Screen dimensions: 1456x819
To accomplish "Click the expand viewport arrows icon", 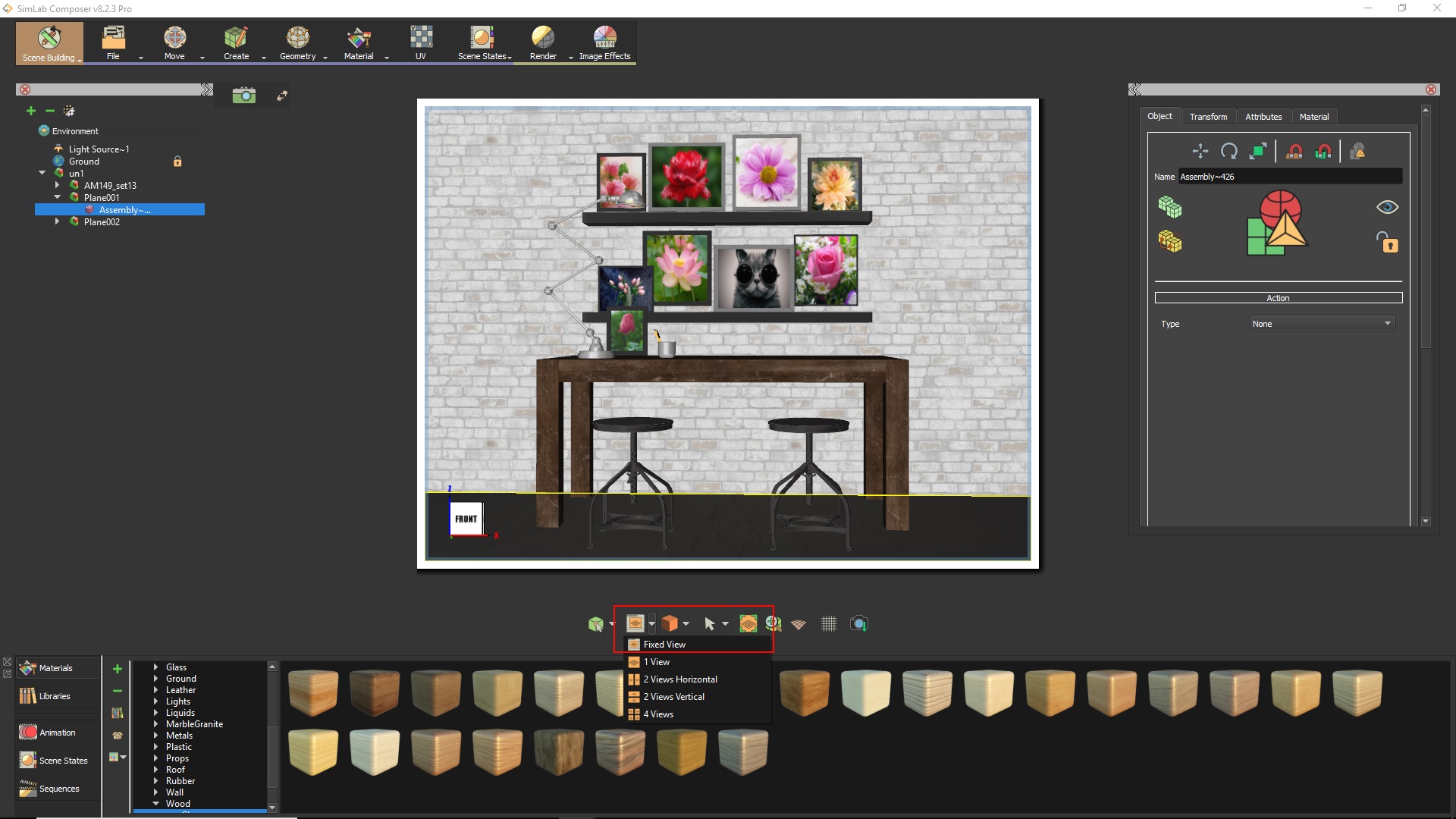I will [x=282, y=96].
